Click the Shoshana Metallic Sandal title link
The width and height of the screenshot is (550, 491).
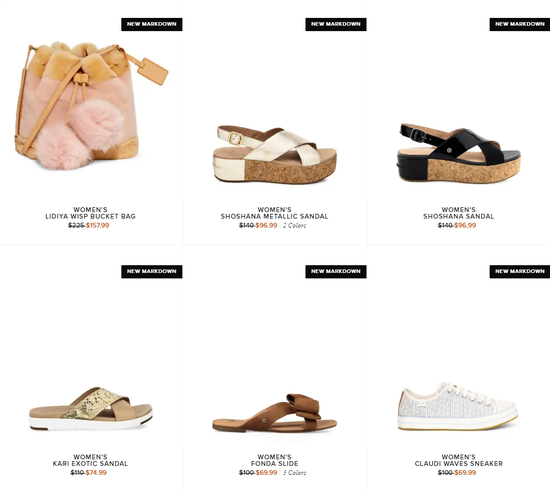click(274, 213)
